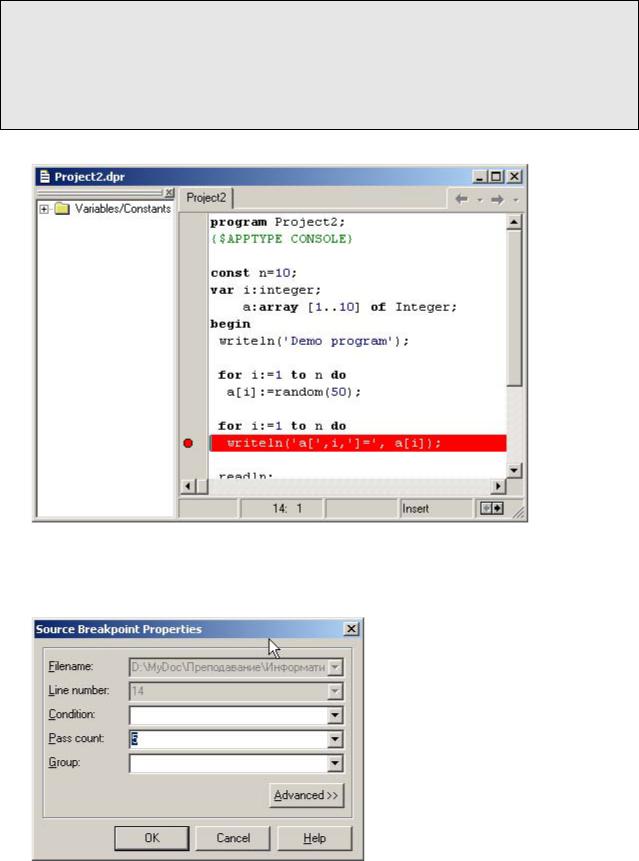Switch to the Project2 editor tab
This screenshot has height=861, width=639.
206,198
